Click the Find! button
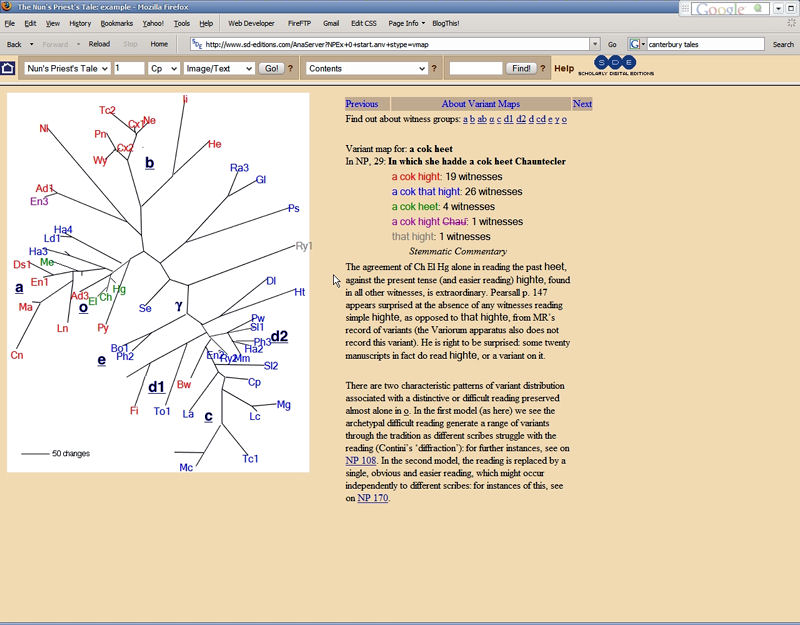 tap(520, 69)
